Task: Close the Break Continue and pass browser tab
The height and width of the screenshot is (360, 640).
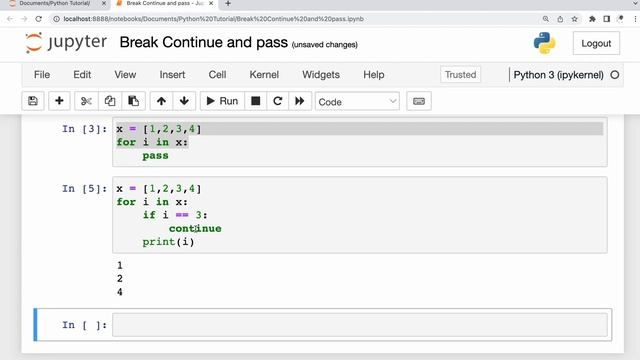Action: (x=211, y=4)
